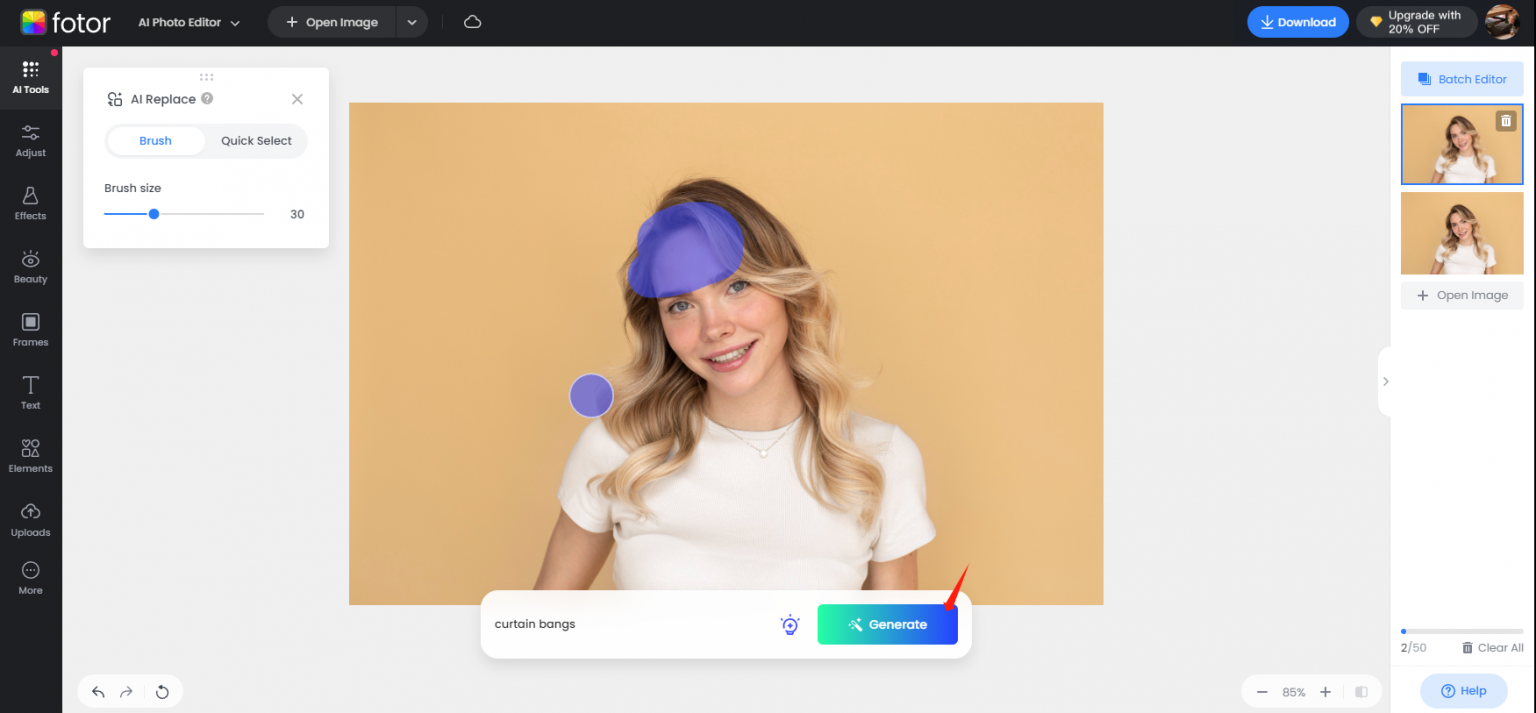
Task: Open the Elements sidebar tab
Action: pyautogui.click(x=30, y=455)
